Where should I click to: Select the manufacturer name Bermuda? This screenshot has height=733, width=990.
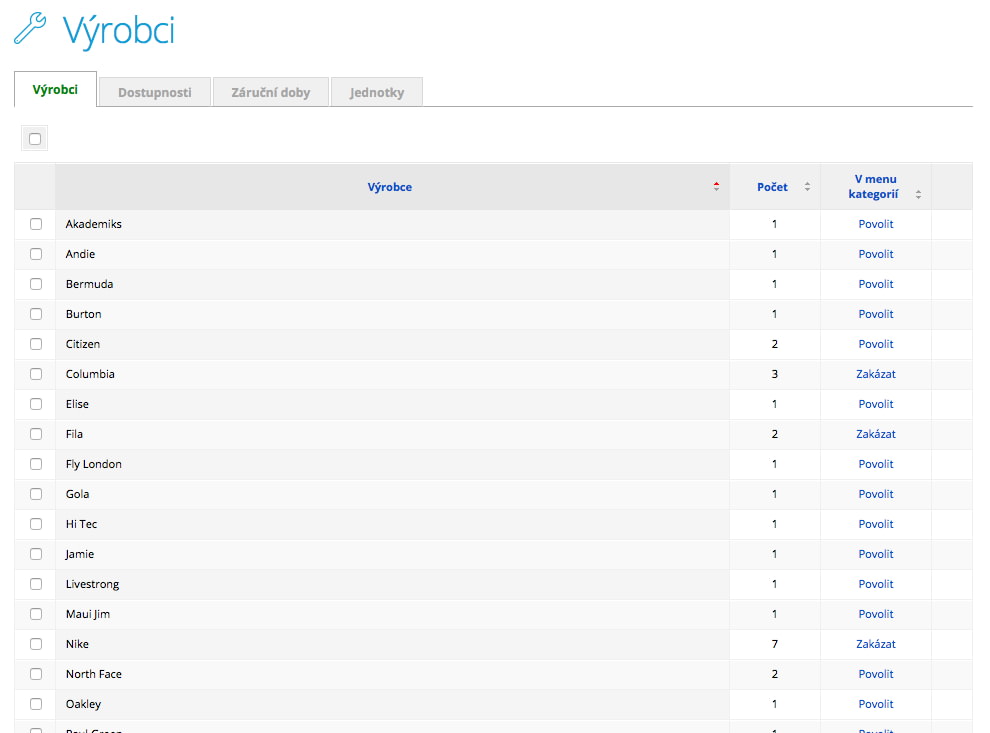click(90, 284)
